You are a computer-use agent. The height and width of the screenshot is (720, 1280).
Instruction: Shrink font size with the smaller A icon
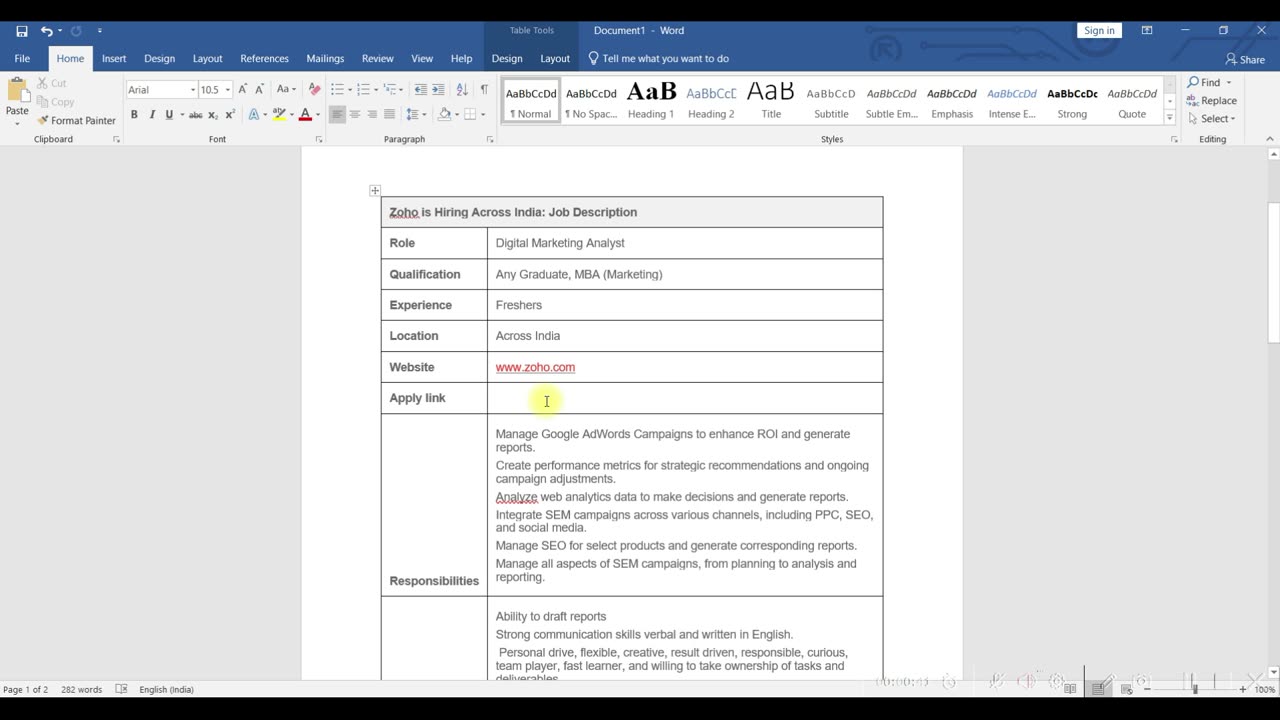coord(259,89)
